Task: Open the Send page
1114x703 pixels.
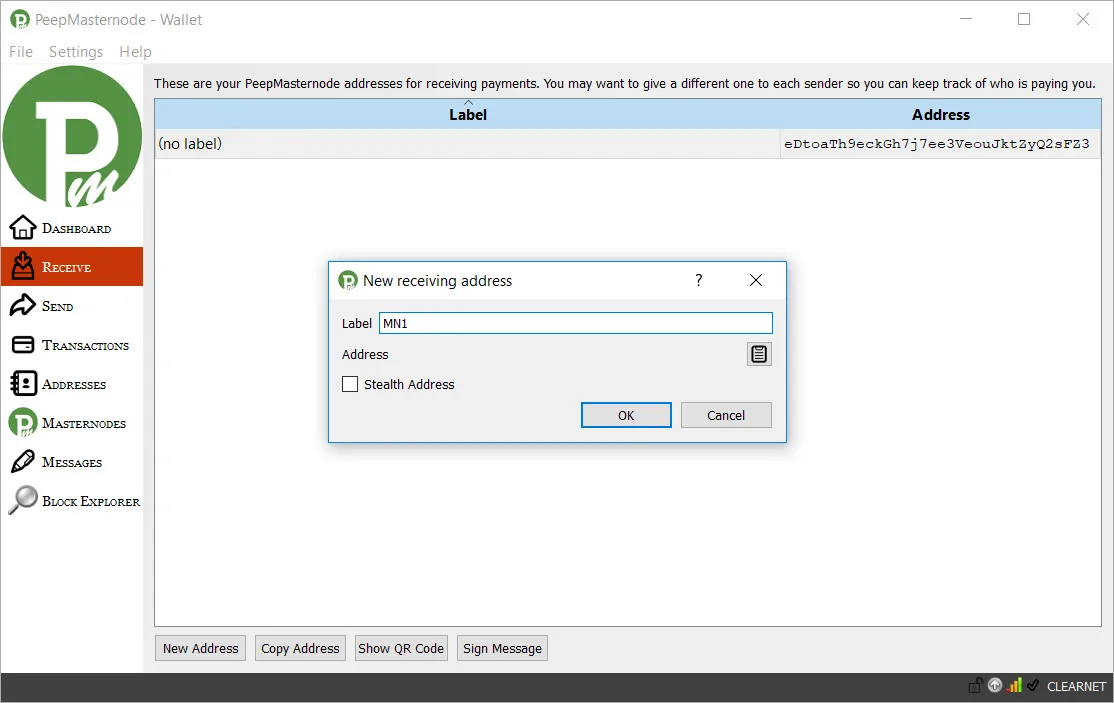Action: 72,306
